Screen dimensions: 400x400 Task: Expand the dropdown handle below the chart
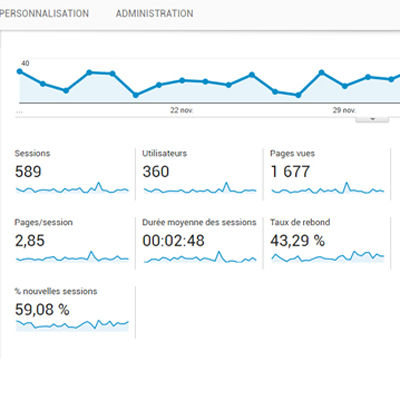coord(372,118)
